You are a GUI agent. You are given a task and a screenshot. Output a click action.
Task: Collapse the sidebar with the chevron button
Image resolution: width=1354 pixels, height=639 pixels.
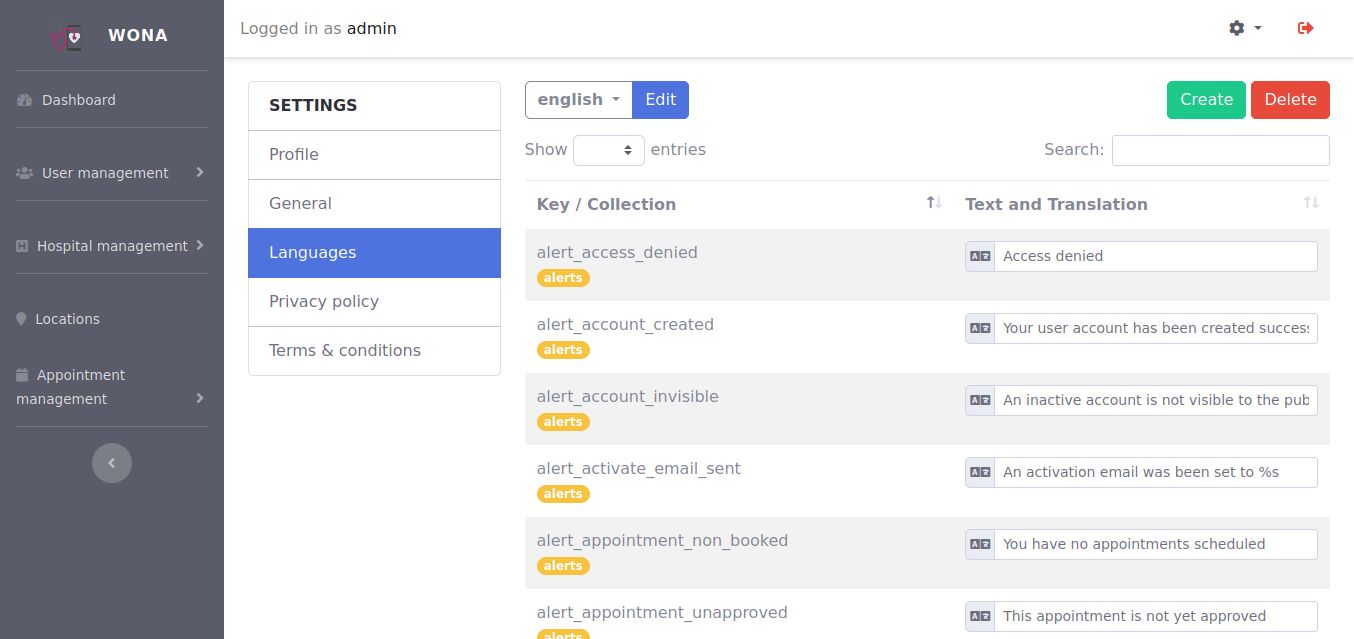point(112,463)
